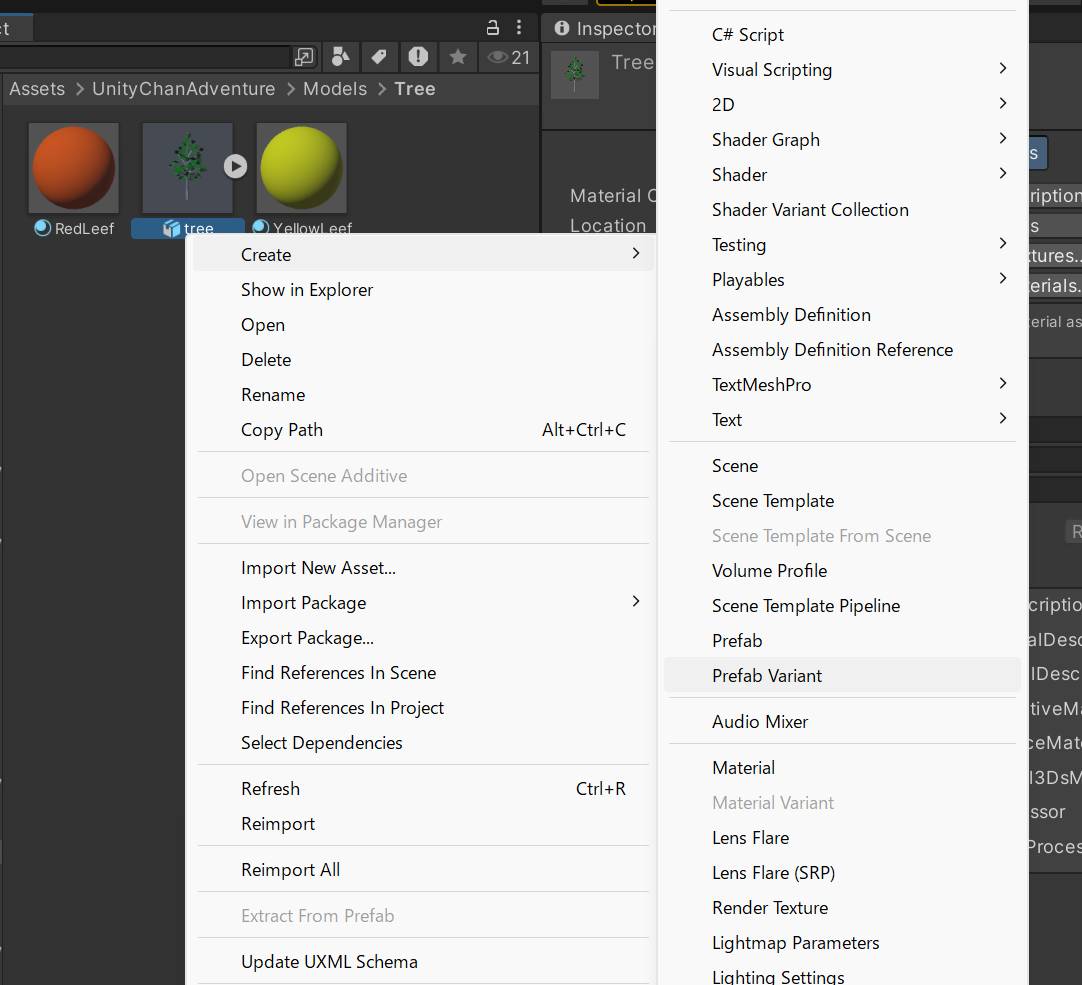Click the Search by Import Log Type icon

(418, 57)
